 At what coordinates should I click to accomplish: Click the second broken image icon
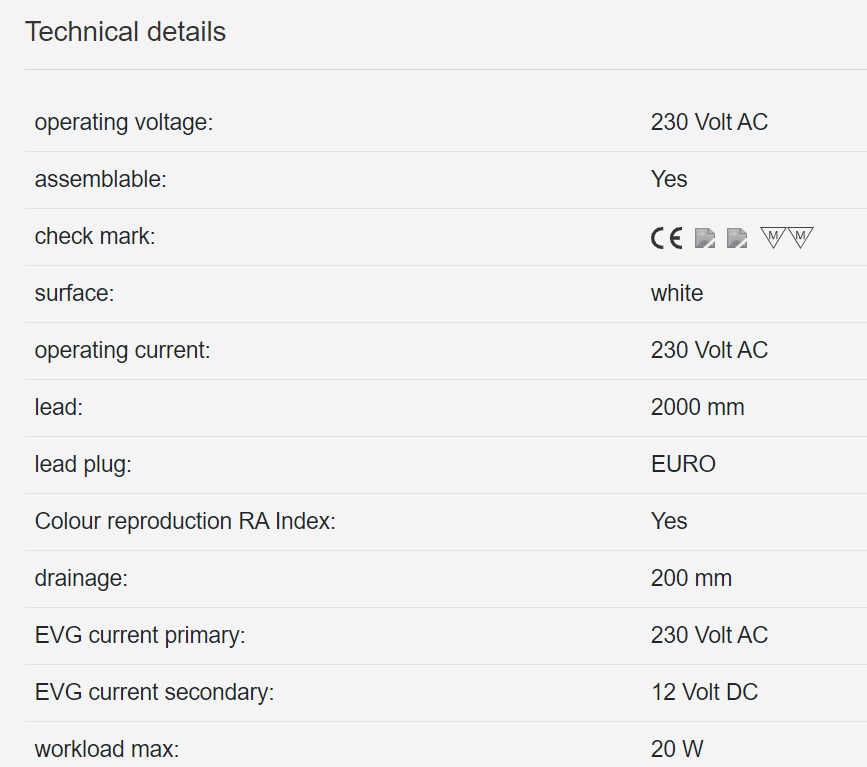point(737,238)
